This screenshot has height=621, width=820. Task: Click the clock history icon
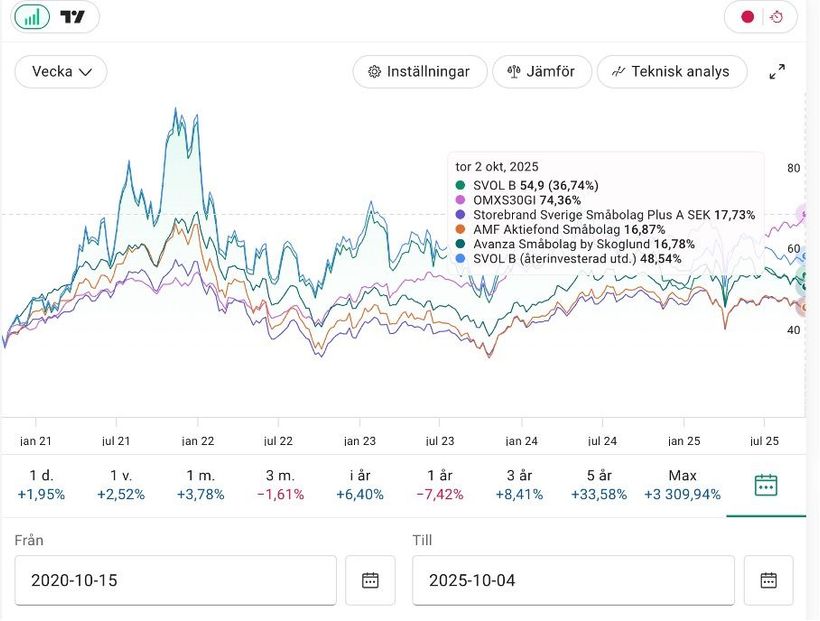[777, 17]
